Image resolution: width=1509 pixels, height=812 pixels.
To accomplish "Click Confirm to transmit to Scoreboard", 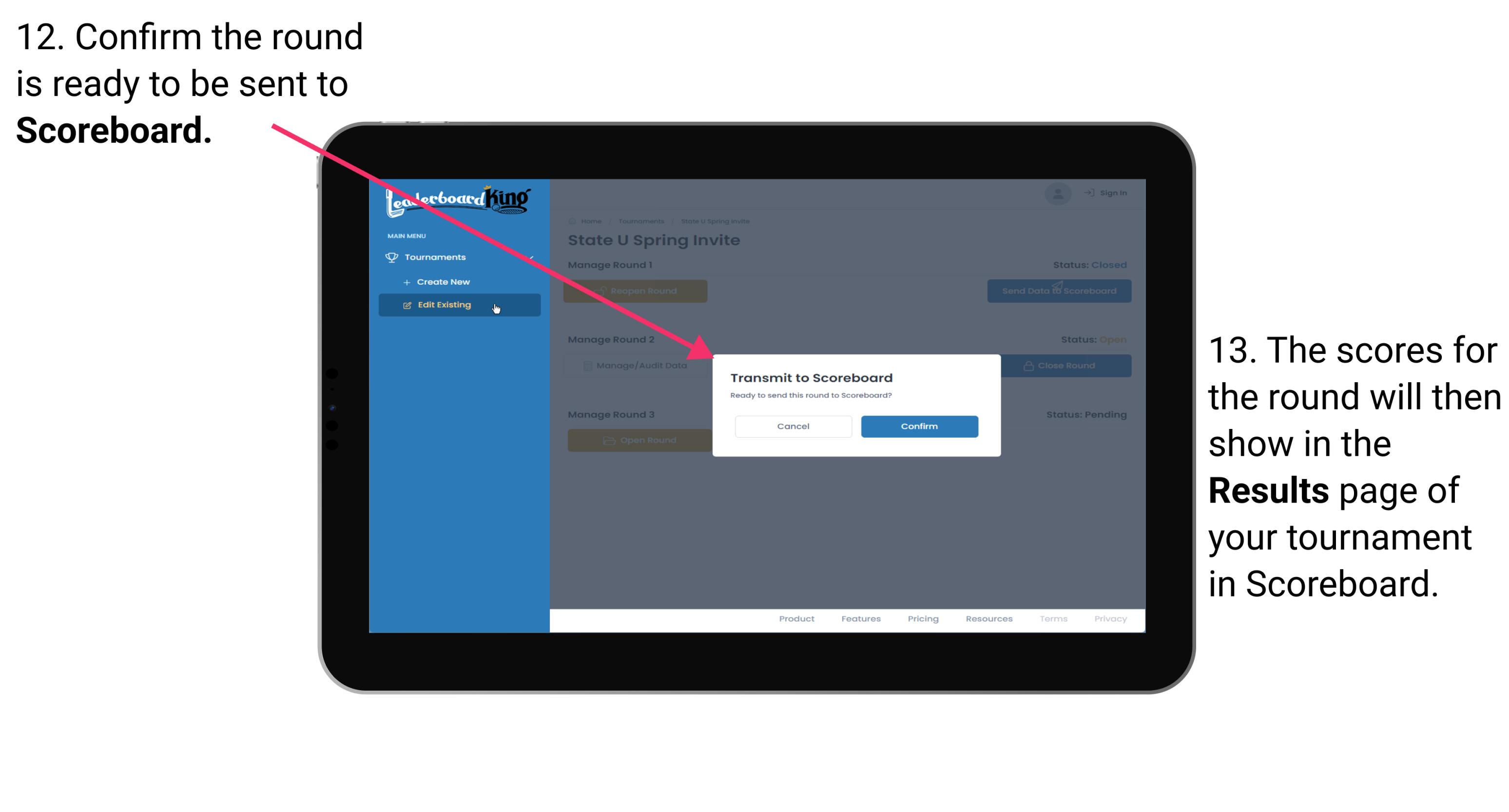I will tap(918, 425).
